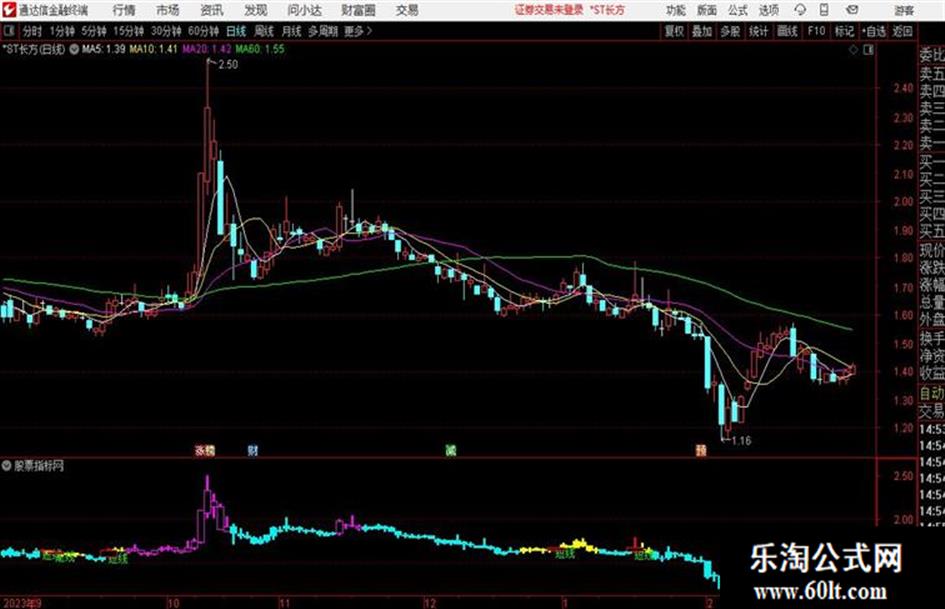Click the MA60 value label
This screenshot has height=609, width=945.
coord(260,49)
